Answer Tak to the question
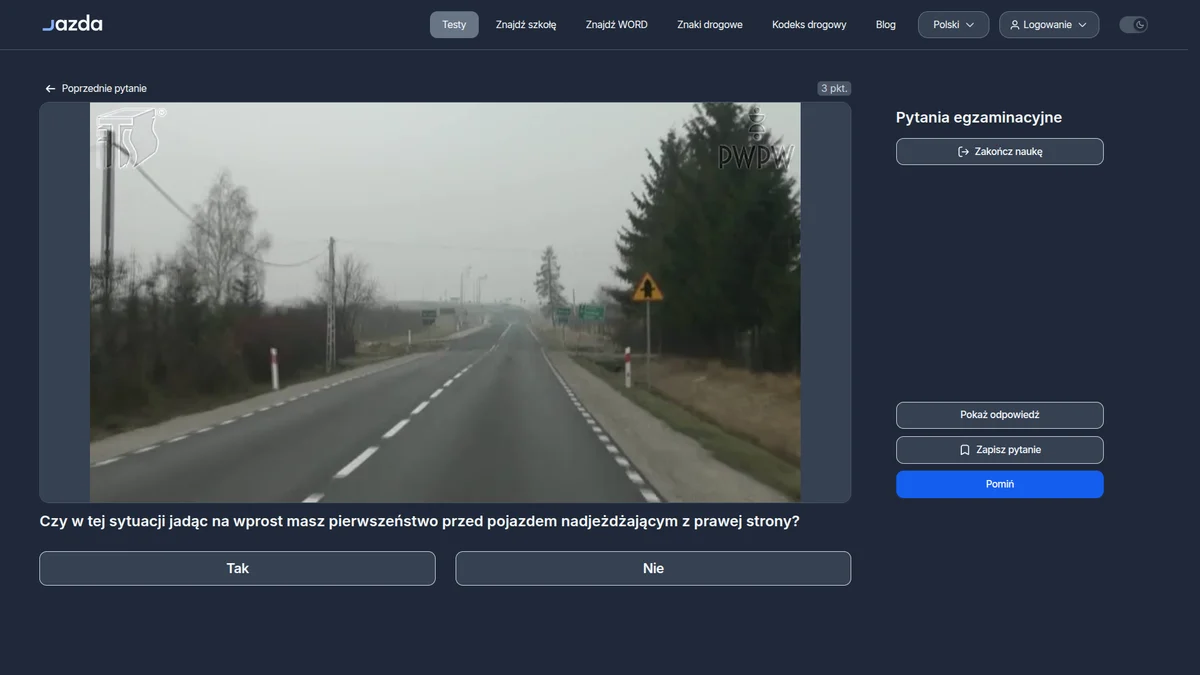This screenshot has width=1200, height=675. (237, 568)
